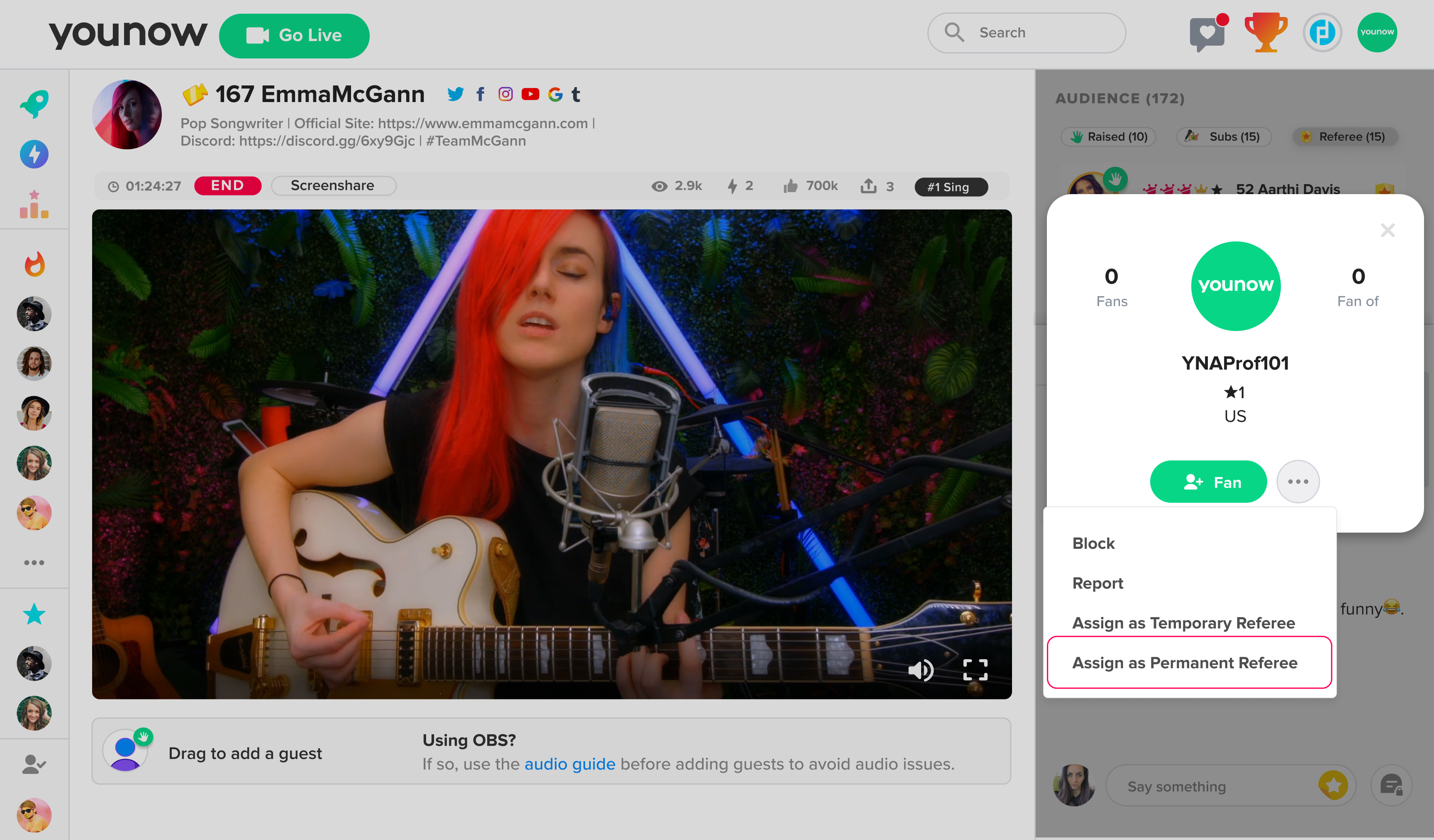
Task: Open the rocket explore icon in sidebar
Action: coord(34,104)
